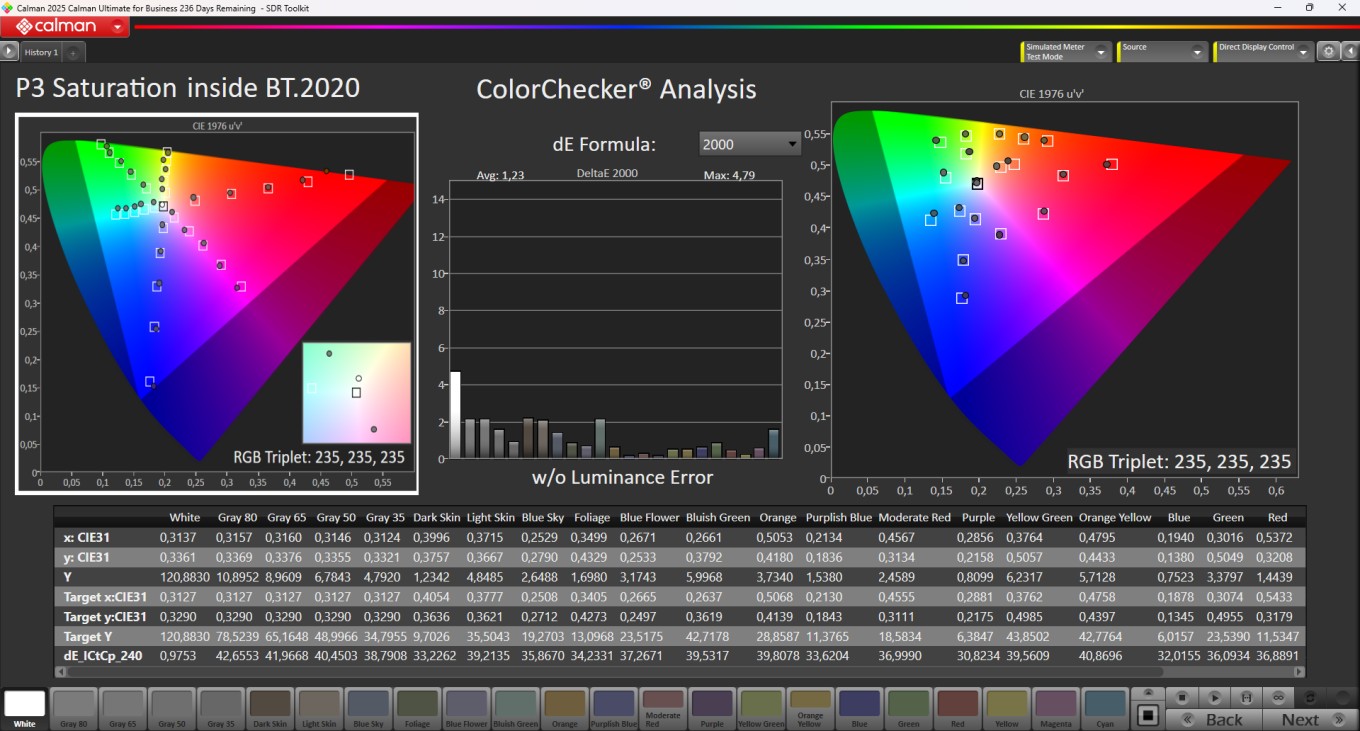Select the Blue Flower patch
This screenshot has height=731, width=1360.
pos(466,708)
